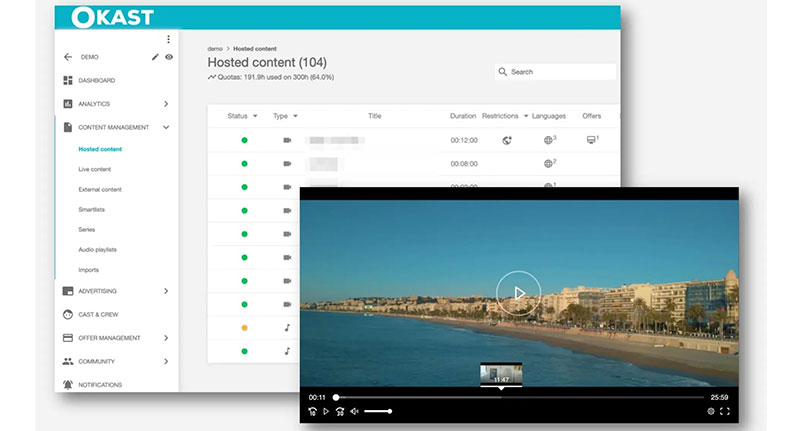Click the Content Management document icon
The height and width of the screenshot is (431, 800).
(68, 128)
